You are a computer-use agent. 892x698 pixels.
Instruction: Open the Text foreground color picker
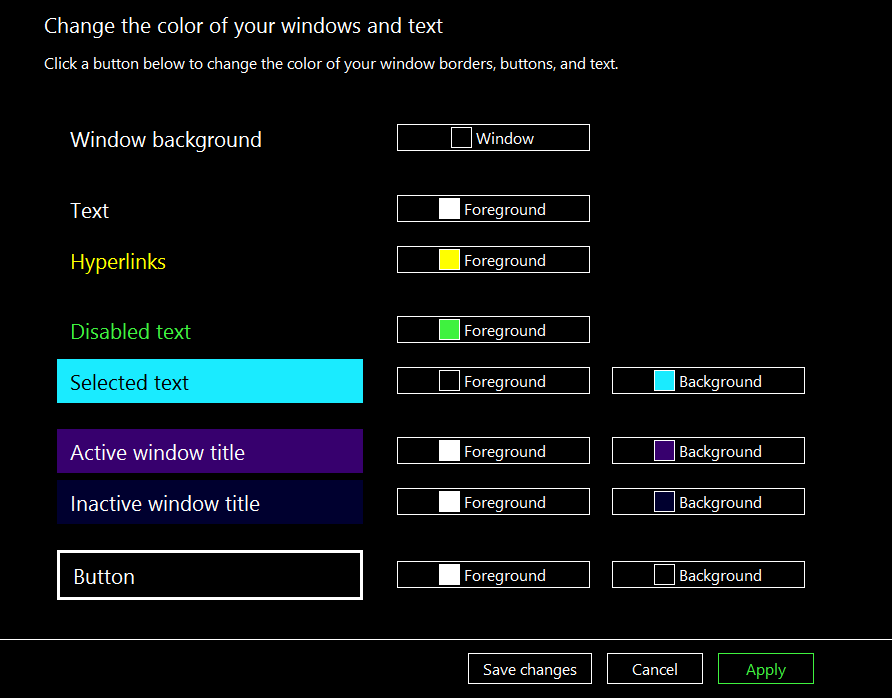tap(493, 209)
